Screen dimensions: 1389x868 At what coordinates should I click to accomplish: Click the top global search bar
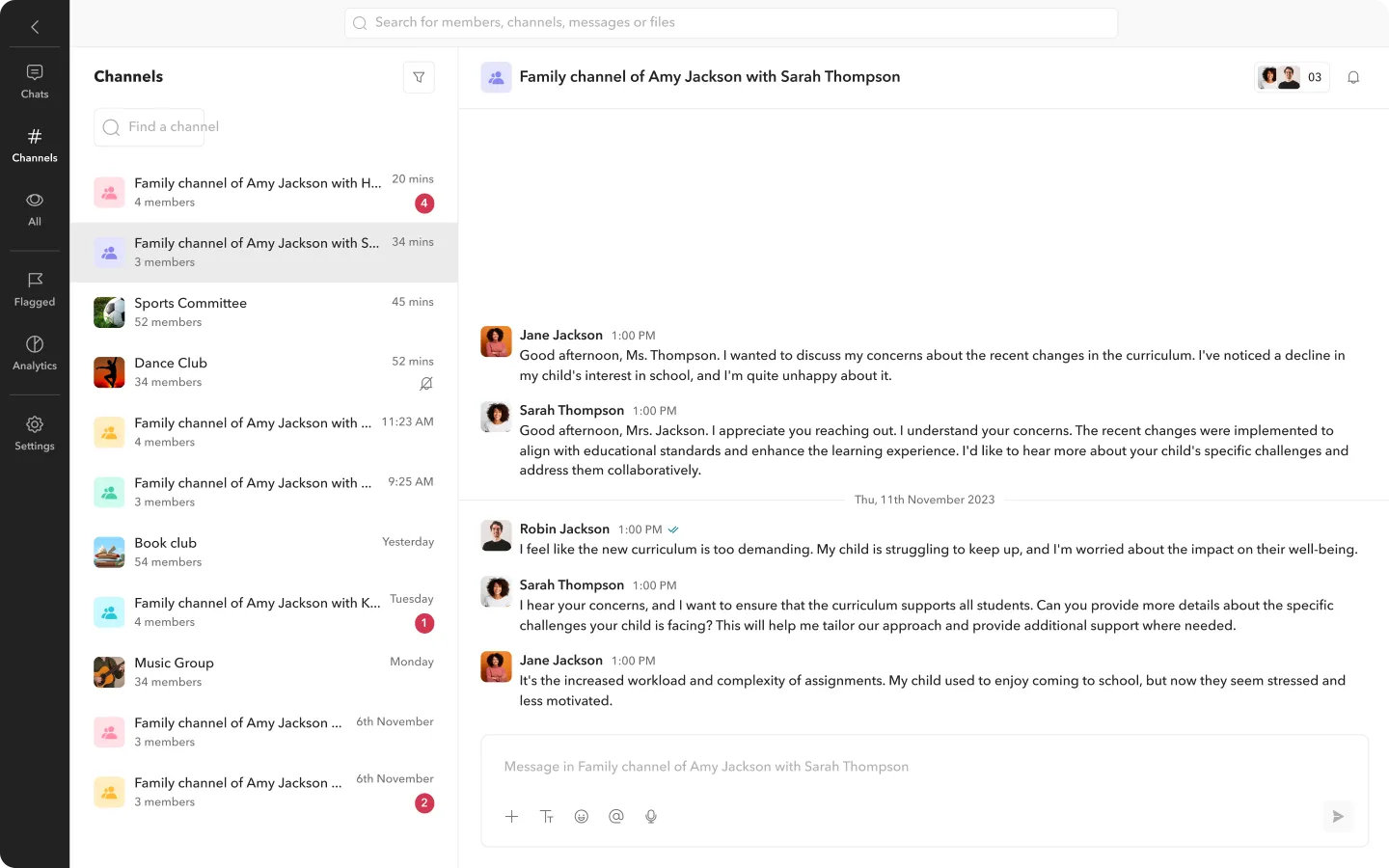731,23
